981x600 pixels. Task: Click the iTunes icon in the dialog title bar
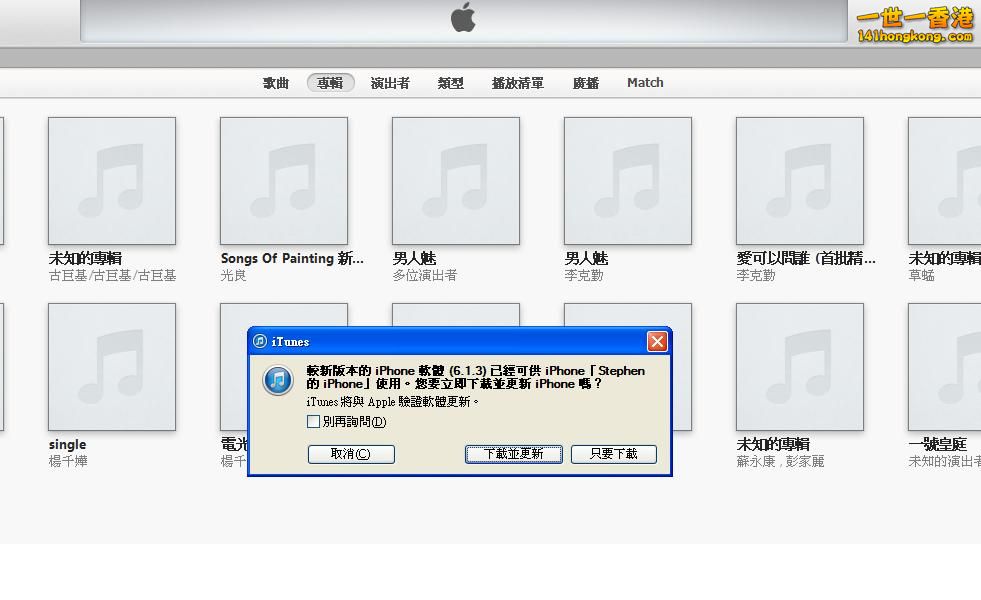tap(261, 341)
